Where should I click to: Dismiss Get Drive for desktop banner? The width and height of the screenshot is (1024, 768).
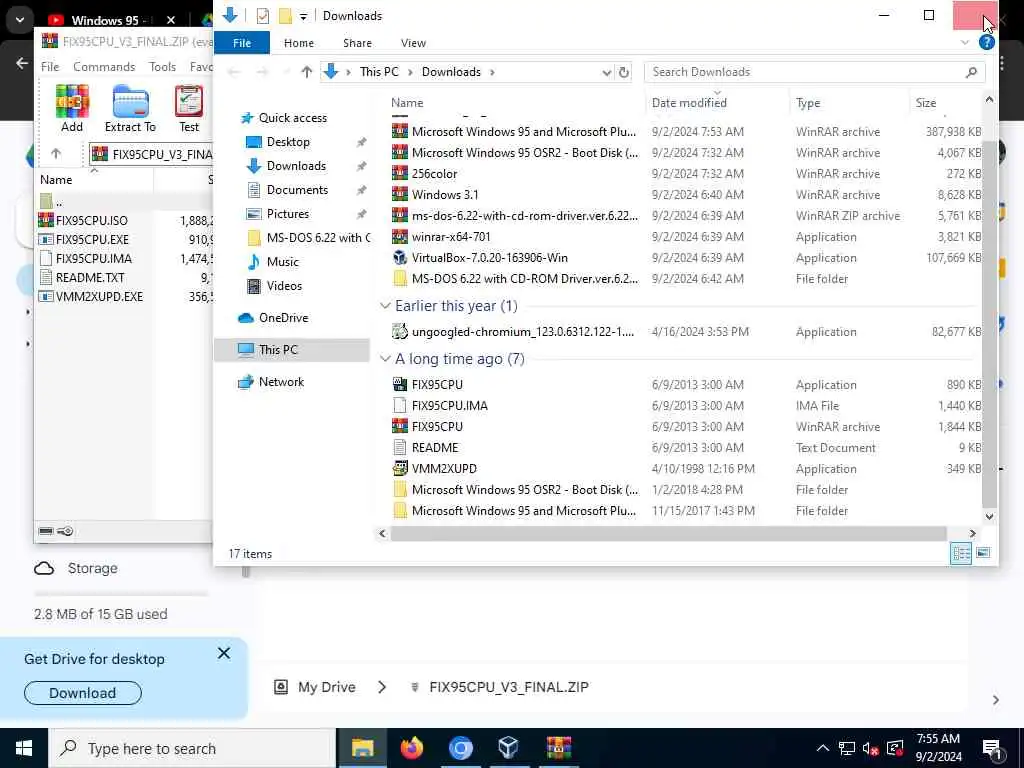pos(224,653)
